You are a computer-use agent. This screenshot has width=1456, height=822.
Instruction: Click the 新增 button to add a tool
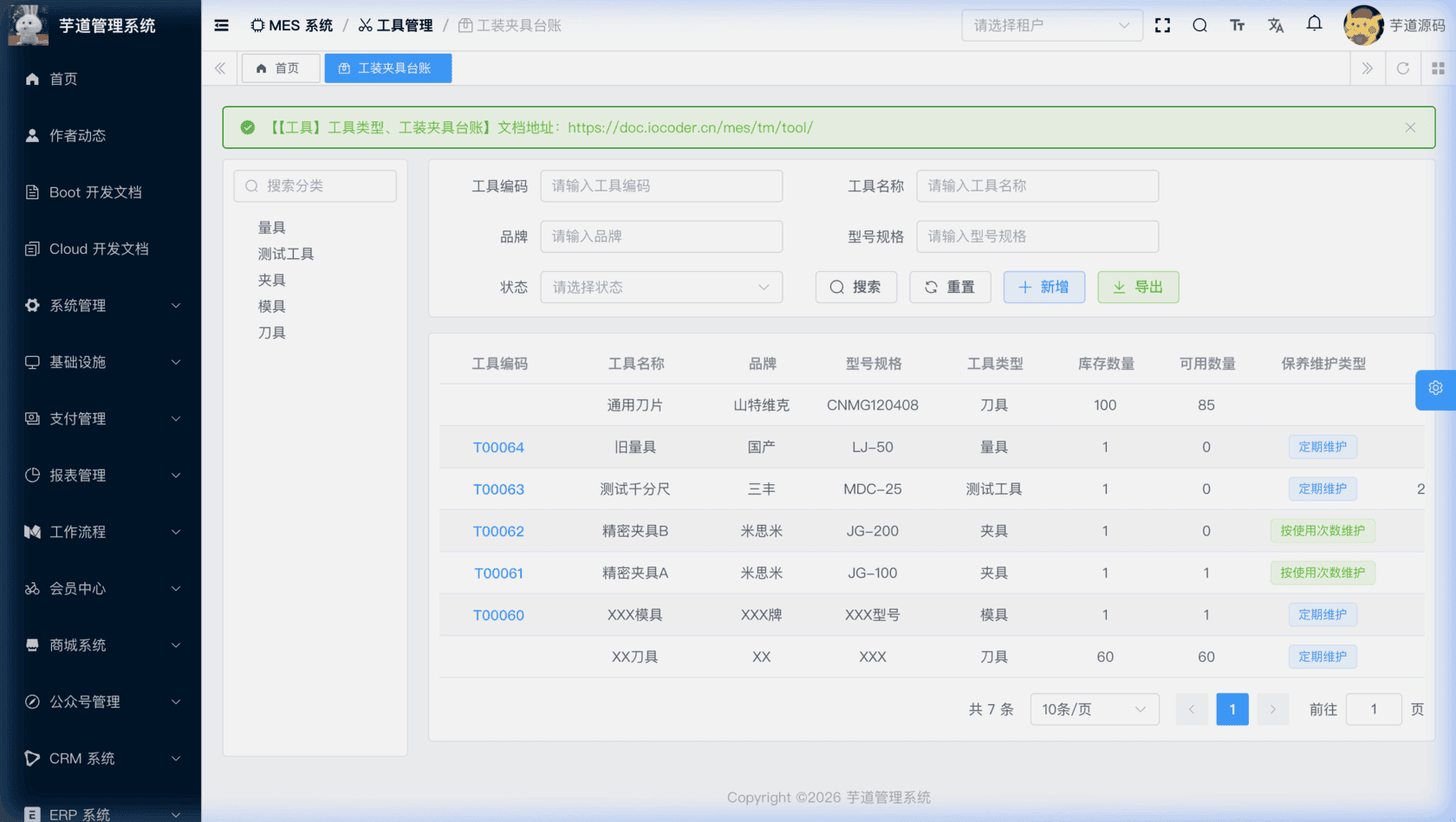(x=1043, y=287)
